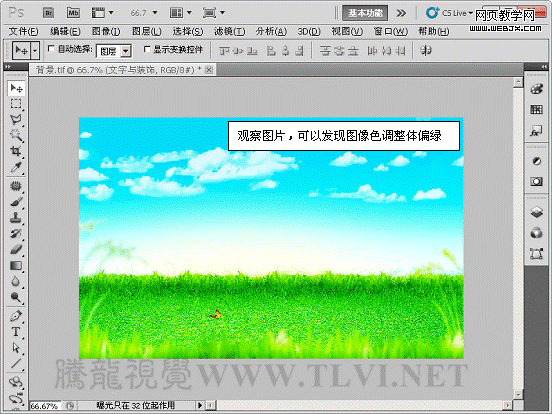Select the Gradient tool
This screenshot has width=552, height=414.
point(16,265)
